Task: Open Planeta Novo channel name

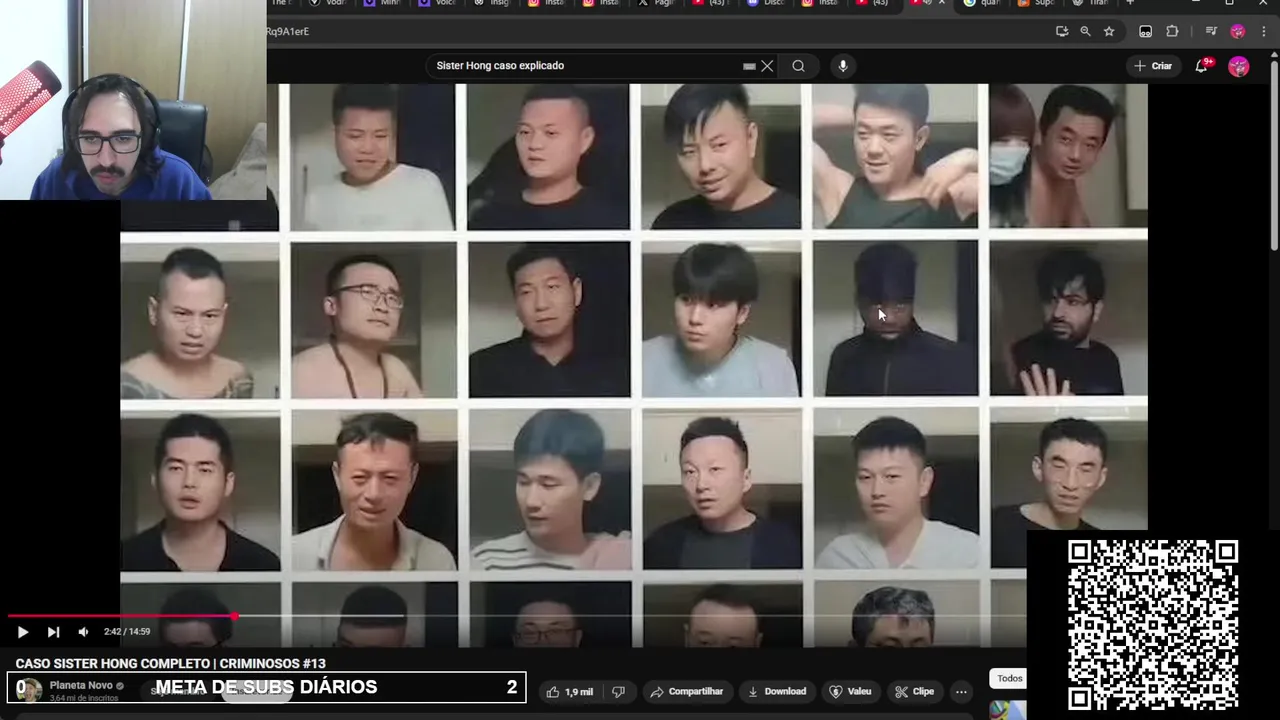Action: pos(81,685)
